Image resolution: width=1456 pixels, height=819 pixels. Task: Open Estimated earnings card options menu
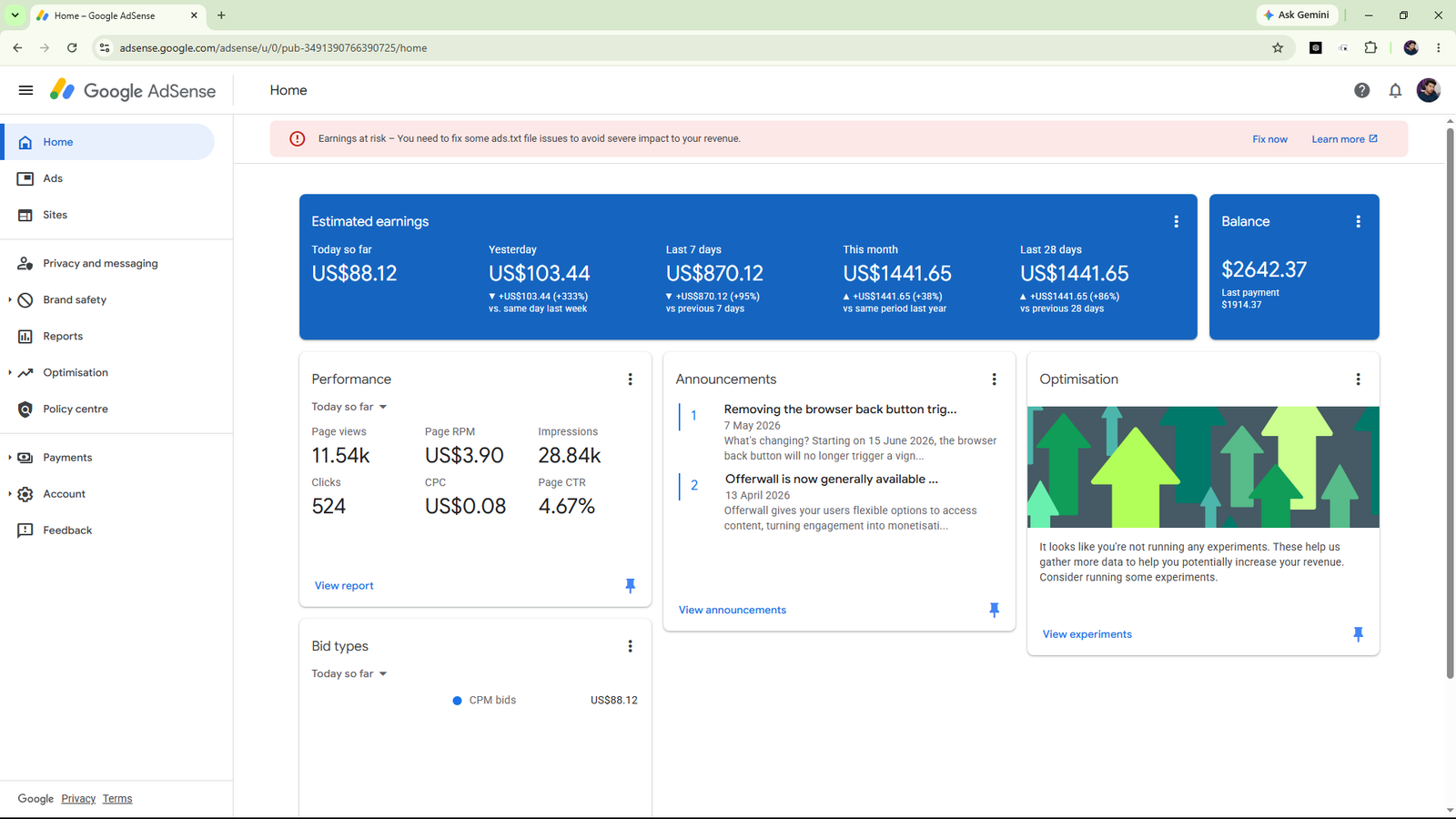pyautogui.click(x=1176, y=221)
